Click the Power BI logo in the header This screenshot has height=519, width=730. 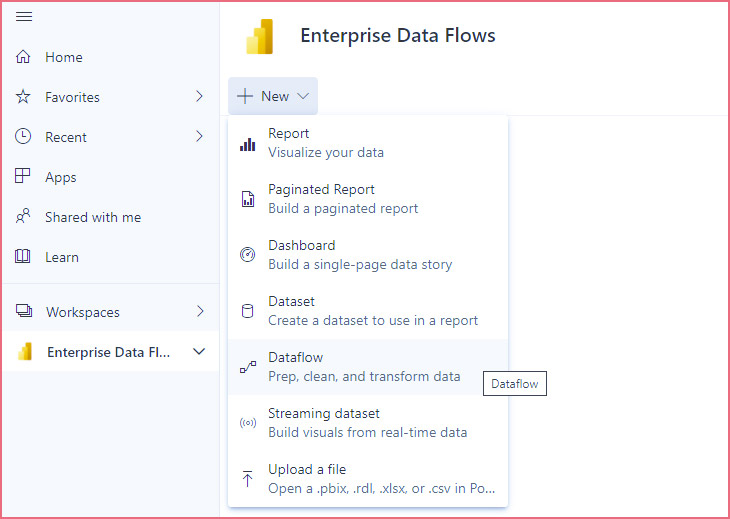(260, 37)
